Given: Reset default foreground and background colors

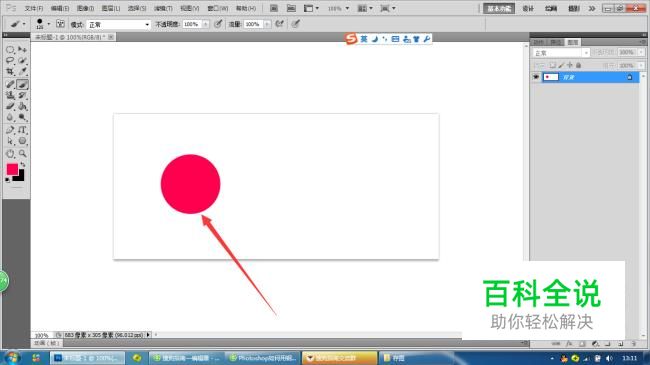Looking at the screenshot, I should (7, 180).
